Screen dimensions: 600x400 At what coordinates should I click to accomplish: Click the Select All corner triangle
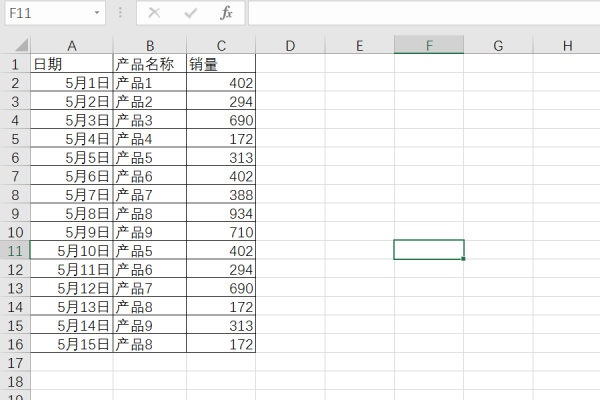[x=21, y=45]
